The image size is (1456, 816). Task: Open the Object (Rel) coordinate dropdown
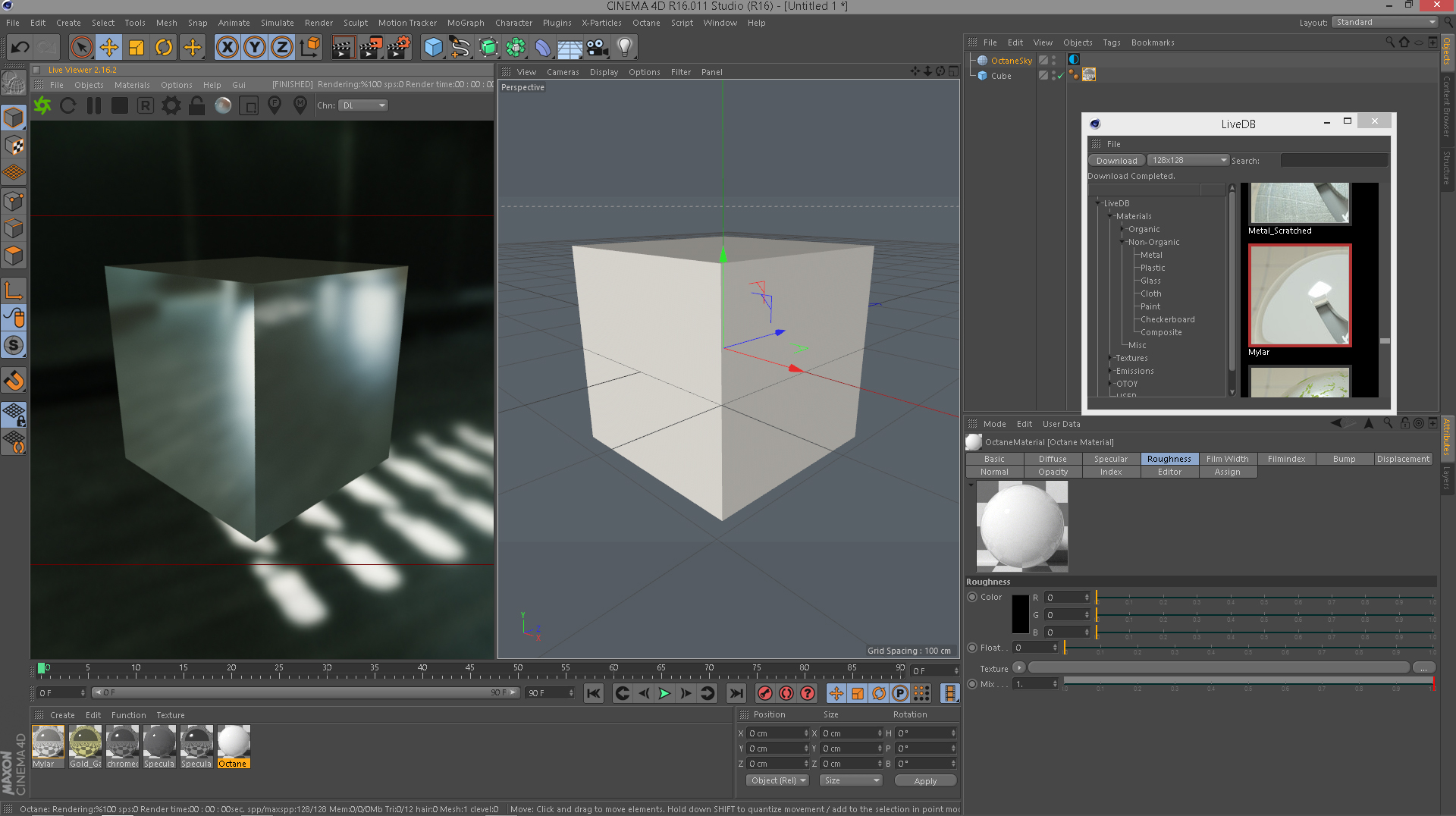pos(777,781)
